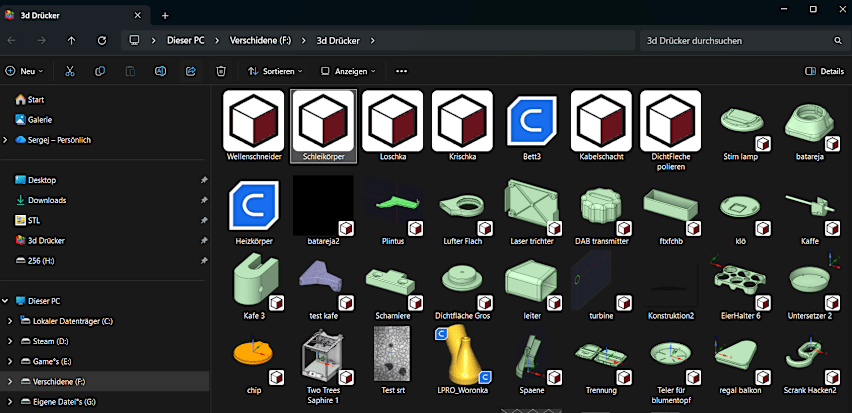Click the Paste clipboard icon in toolbar

point(130,71)
